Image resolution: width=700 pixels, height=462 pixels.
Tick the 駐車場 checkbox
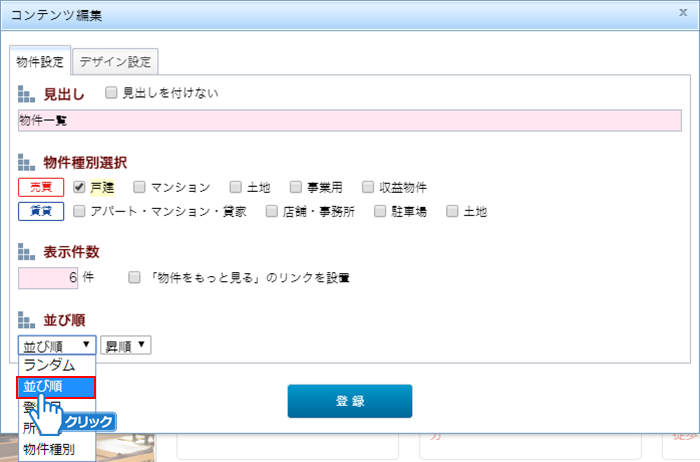click(x=380, y=211)
